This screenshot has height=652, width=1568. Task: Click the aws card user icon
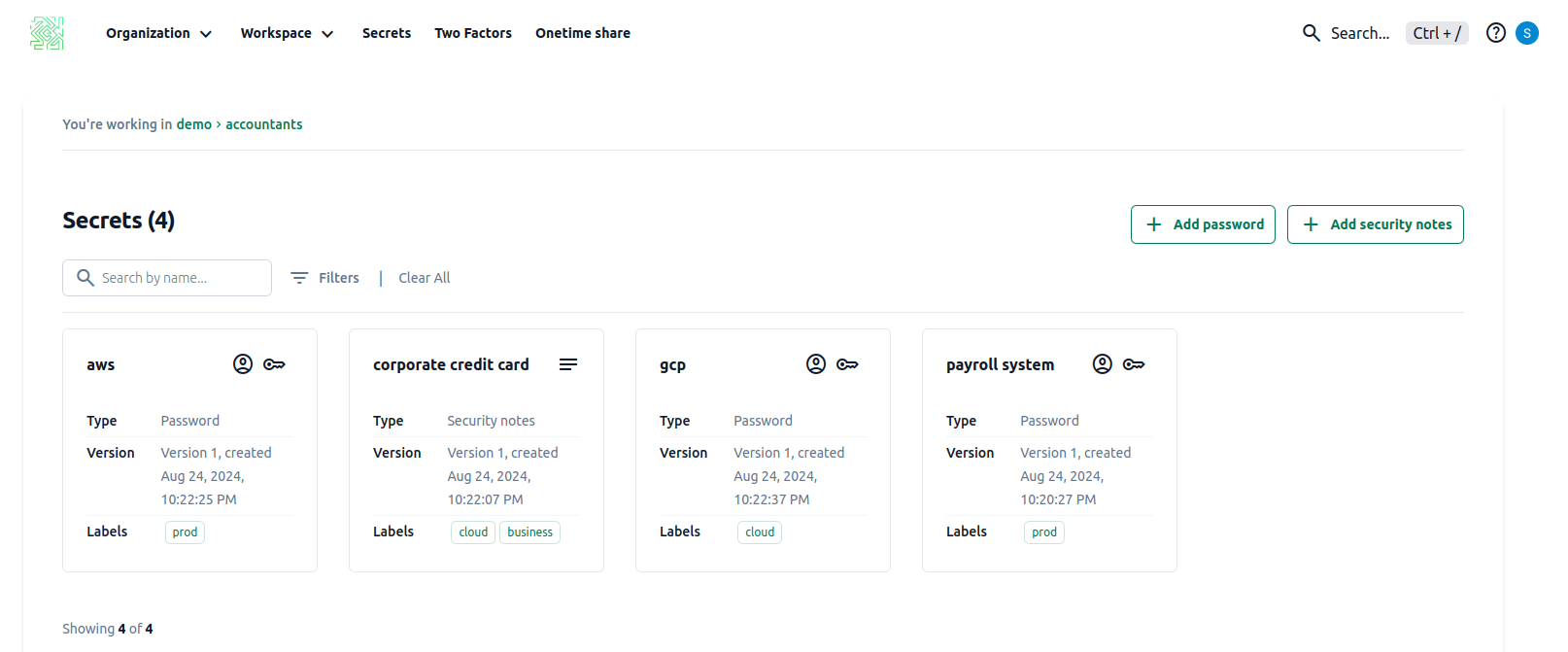point(243,364)
